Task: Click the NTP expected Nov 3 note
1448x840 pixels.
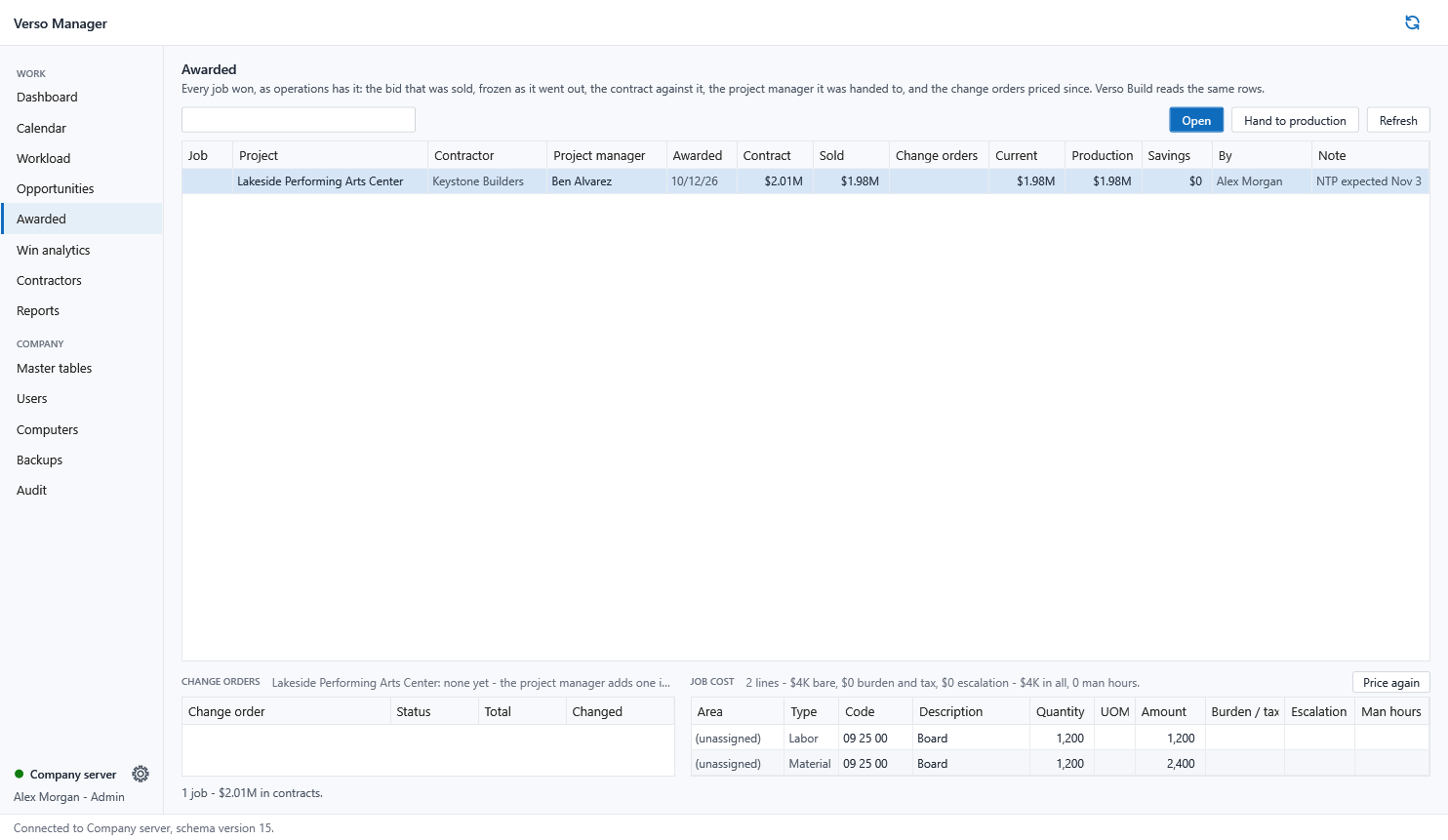Action: point(1369,181)
